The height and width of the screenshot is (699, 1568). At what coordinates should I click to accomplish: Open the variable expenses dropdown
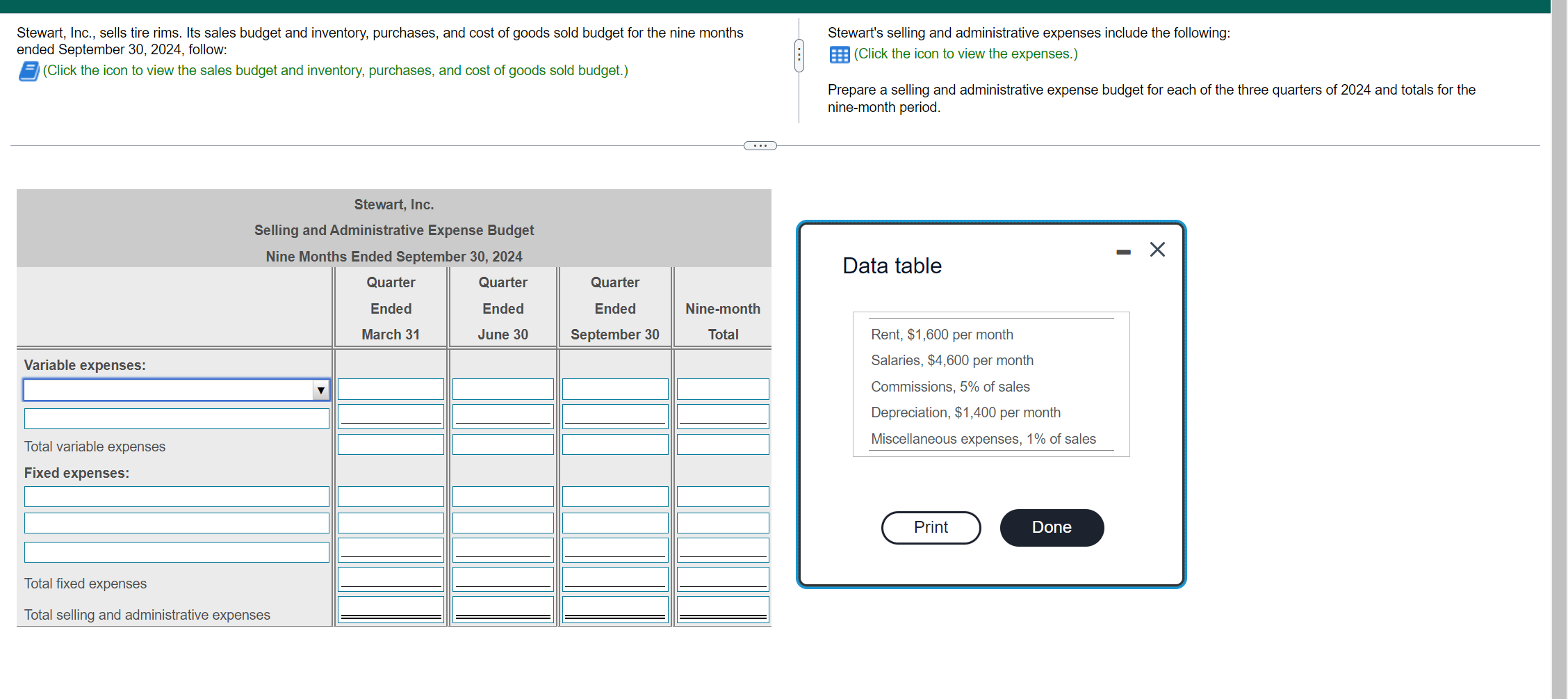click(x=320, y=389)
